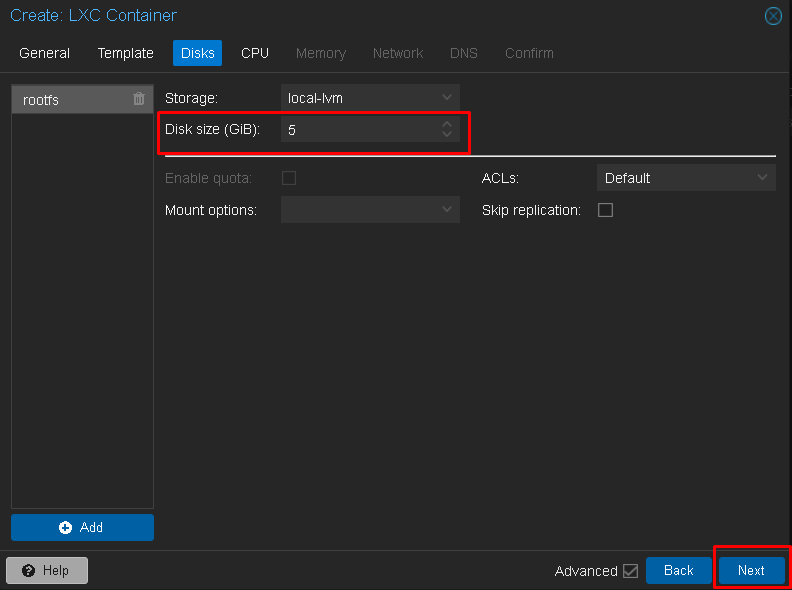Open the Confirm tab
Image resolution: width=792 pixels, height=590 pixels.
529,53
